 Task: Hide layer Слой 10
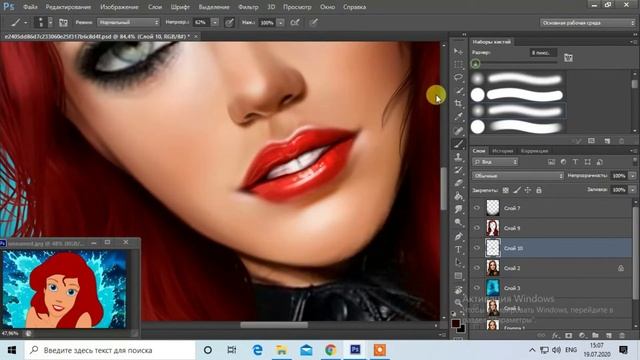[x=477, y=248]
